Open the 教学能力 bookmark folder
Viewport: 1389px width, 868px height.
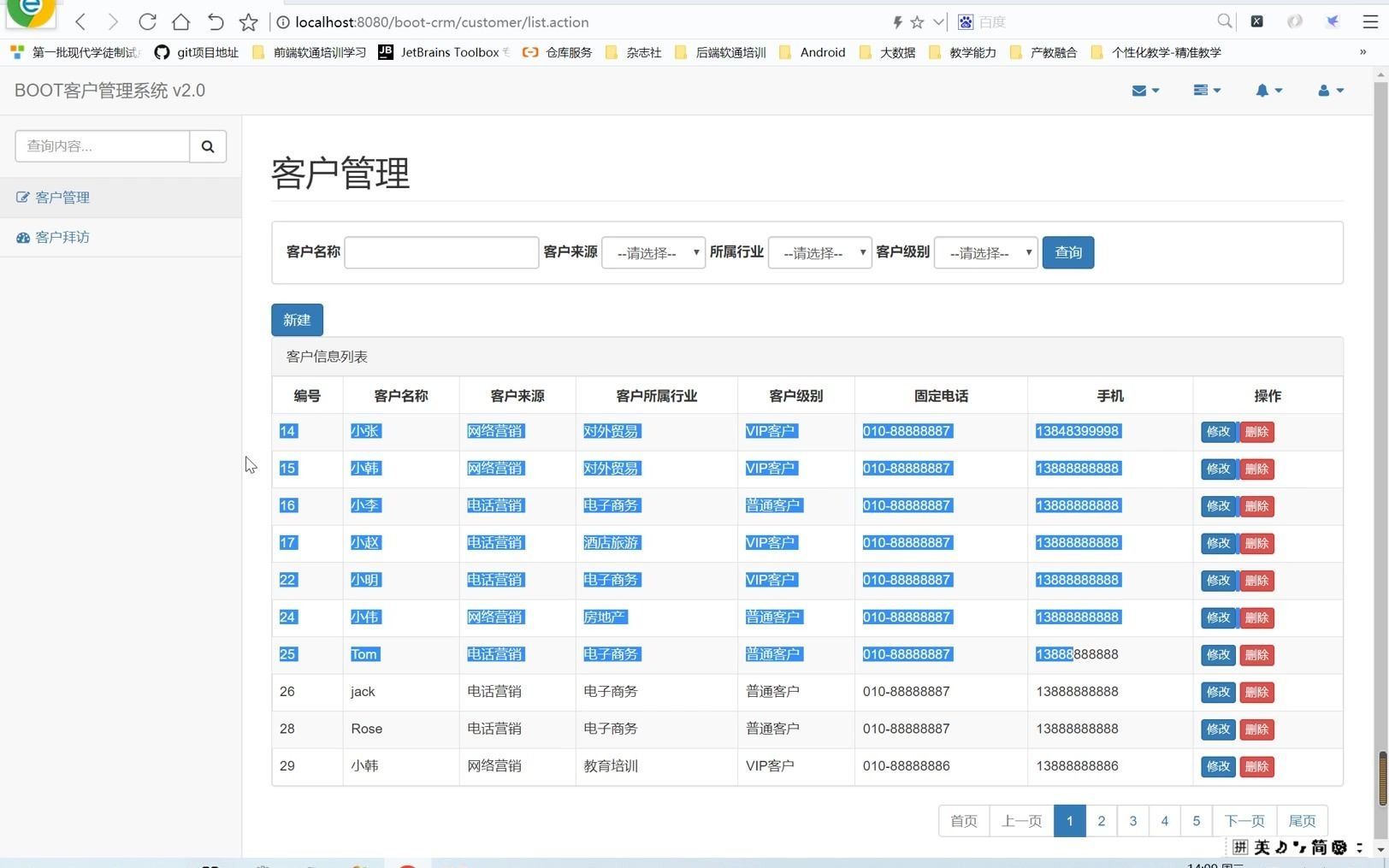click(963, 52)
